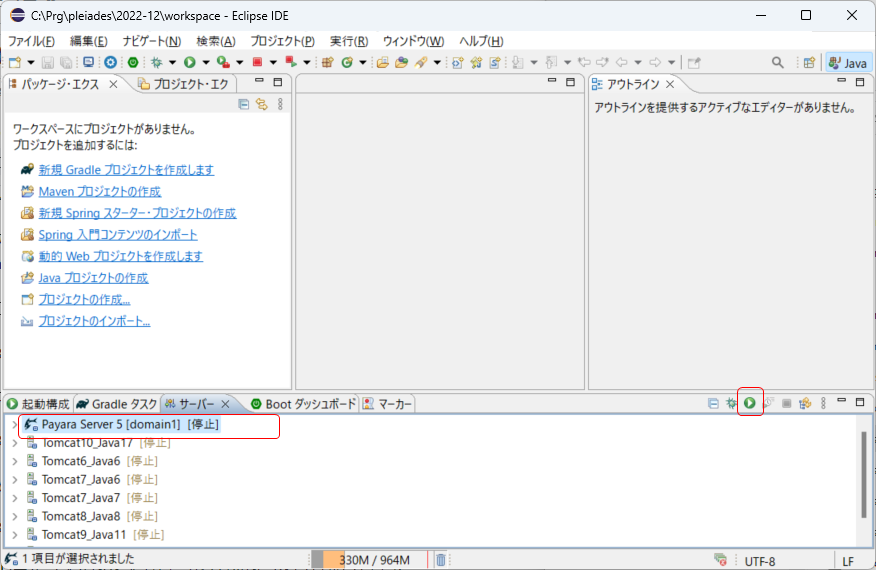Screen dimensions: 876x570
Task: Click the Save disk icon
Action: point(48,63)
